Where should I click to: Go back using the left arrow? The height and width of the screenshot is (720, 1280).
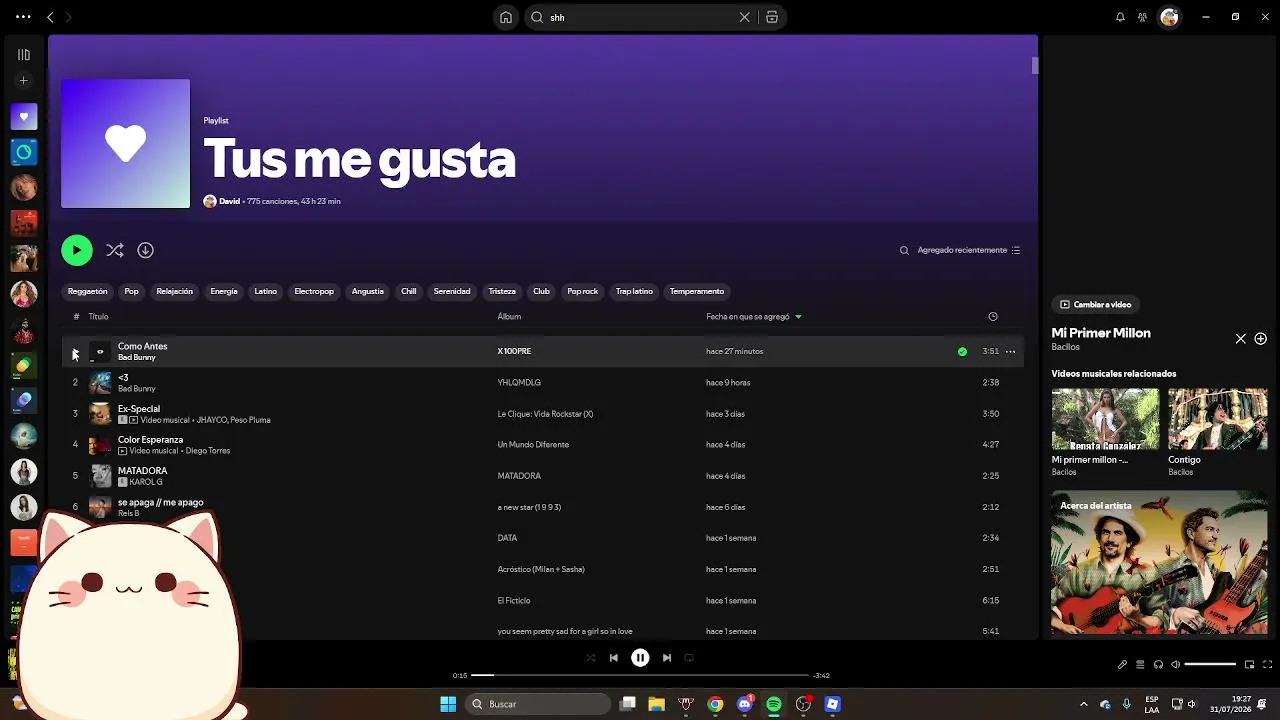point(50,17)
